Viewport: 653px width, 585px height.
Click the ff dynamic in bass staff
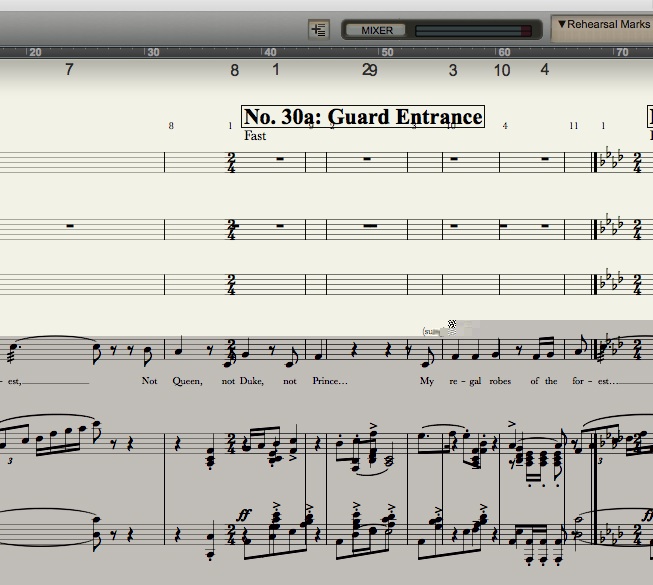click(244, 516)
